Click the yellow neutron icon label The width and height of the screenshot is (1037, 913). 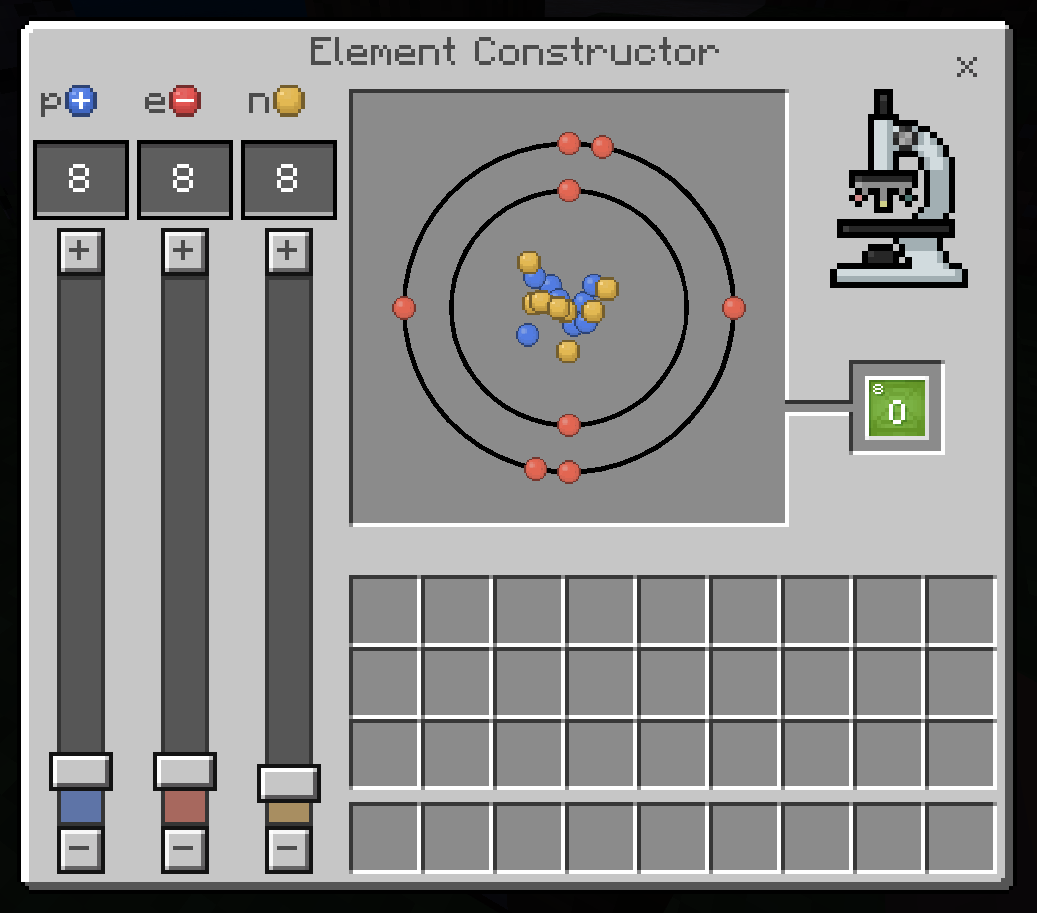pos(289,101)
